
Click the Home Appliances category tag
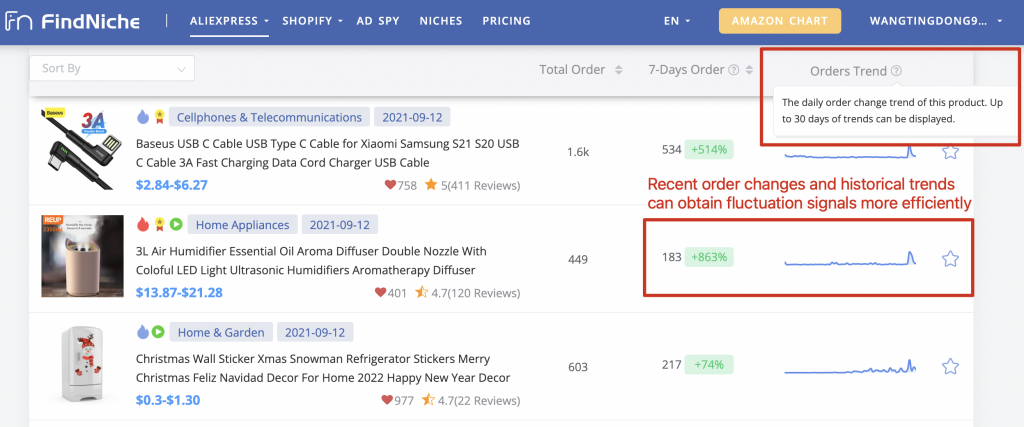[x=242, y=225]
